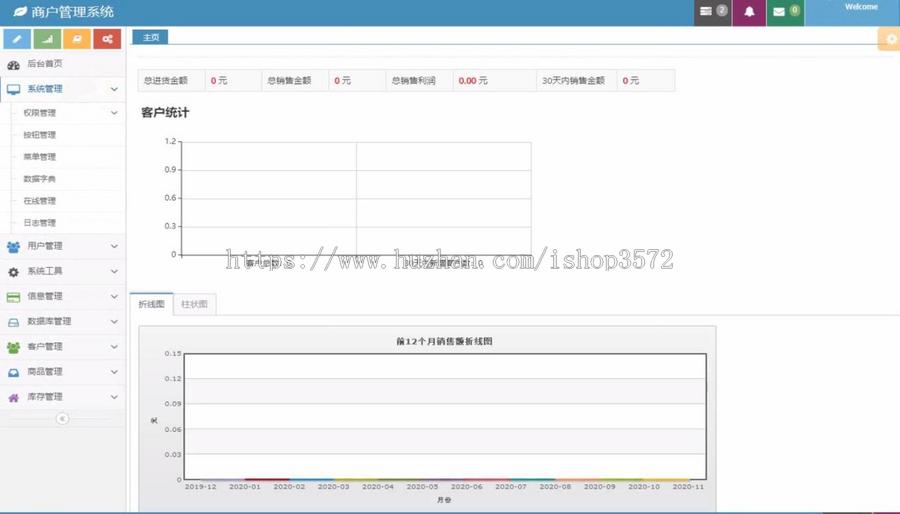
Task: Click the 2019-12 axis label
Action: coord(200,486)
